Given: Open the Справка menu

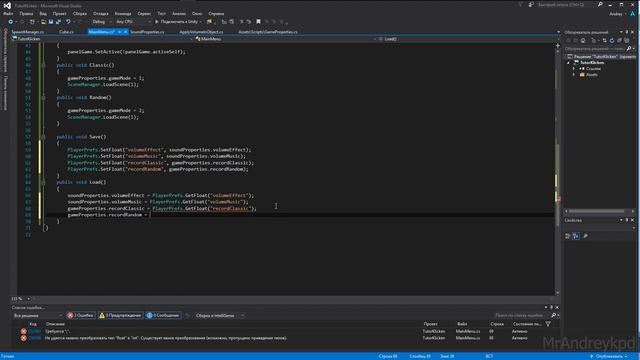Looking at the screenshot, I should [x=216, y=14].
